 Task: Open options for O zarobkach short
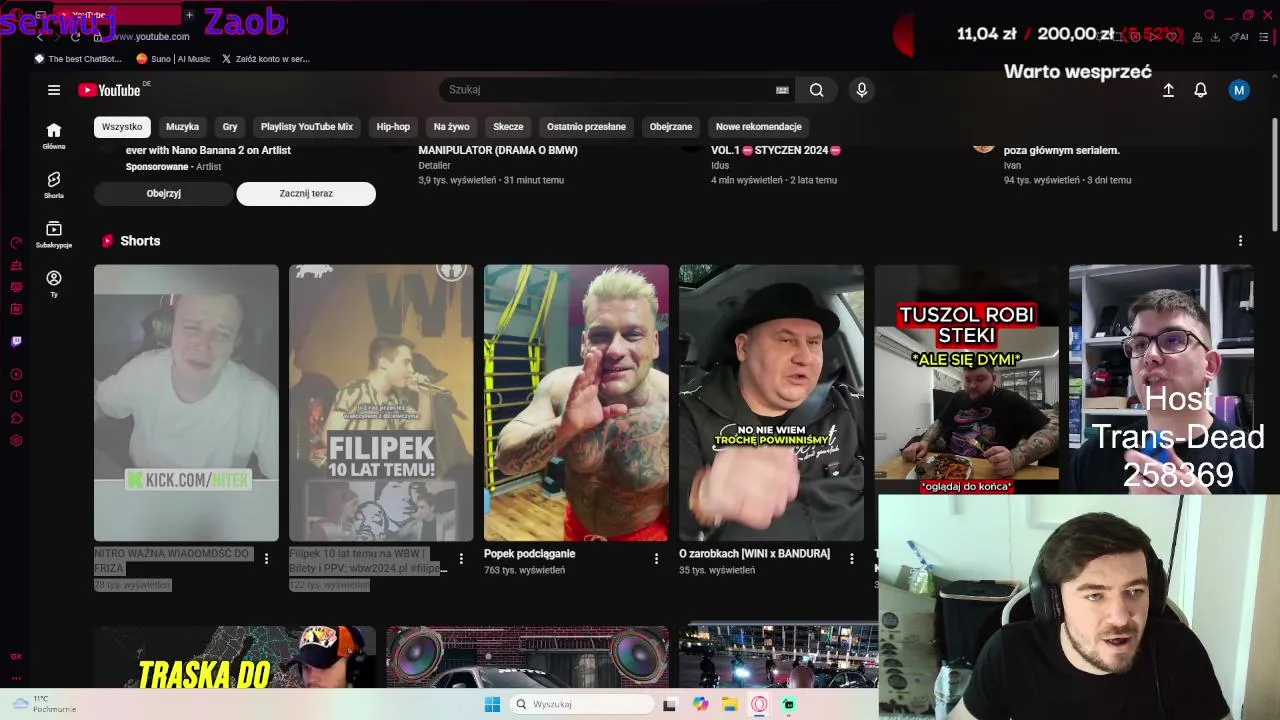pyautogui.click(x=851, y=559)
